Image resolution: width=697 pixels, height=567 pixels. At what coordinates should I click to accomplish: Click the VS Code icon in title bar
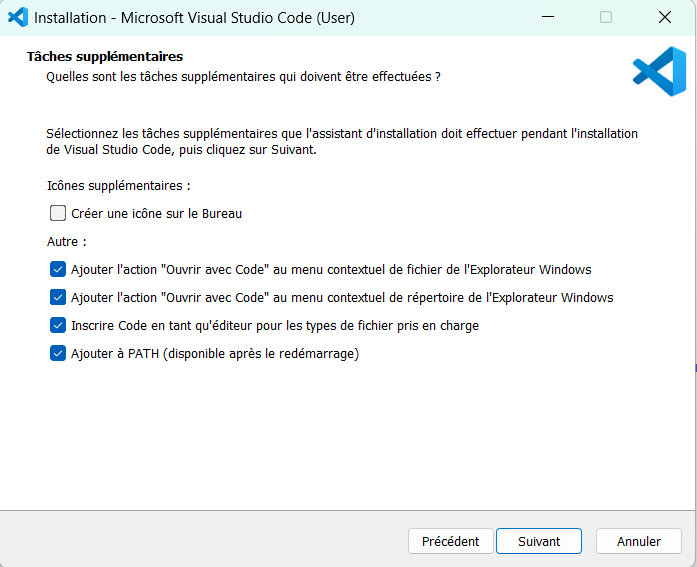click(x=18, y=17)
